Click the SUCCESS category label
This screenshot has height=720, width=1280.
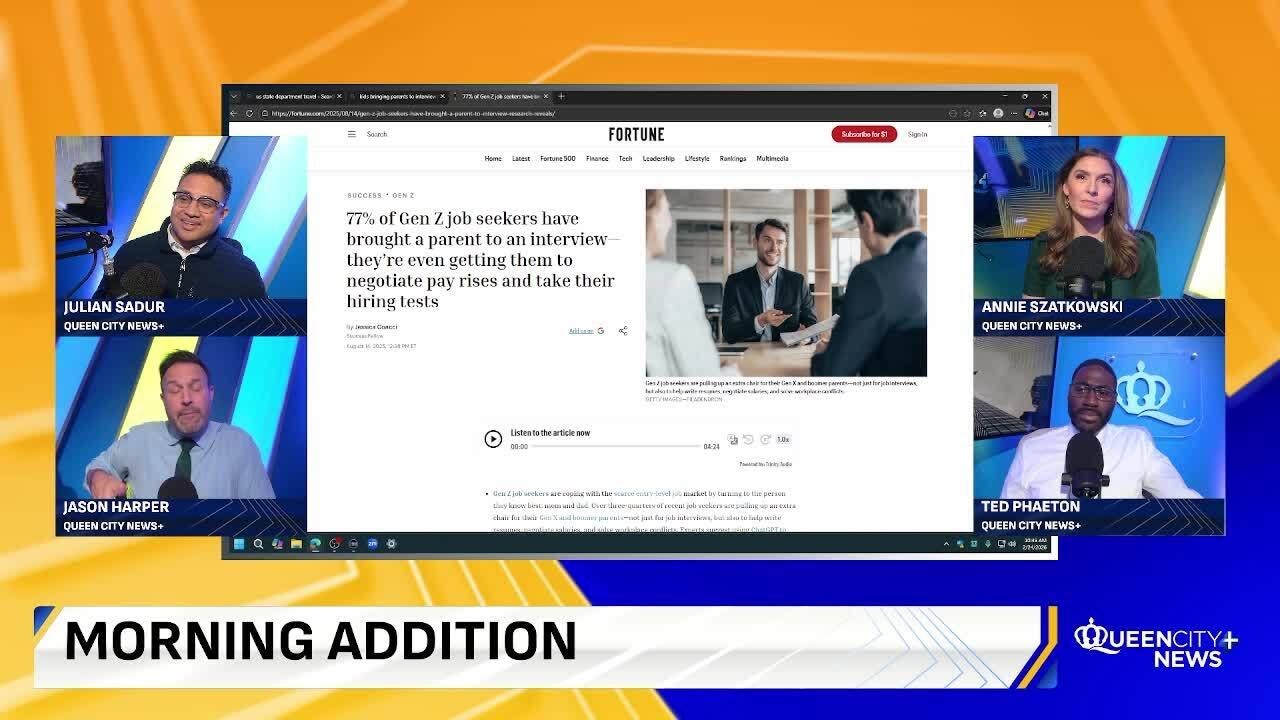(x=364, y=196)
